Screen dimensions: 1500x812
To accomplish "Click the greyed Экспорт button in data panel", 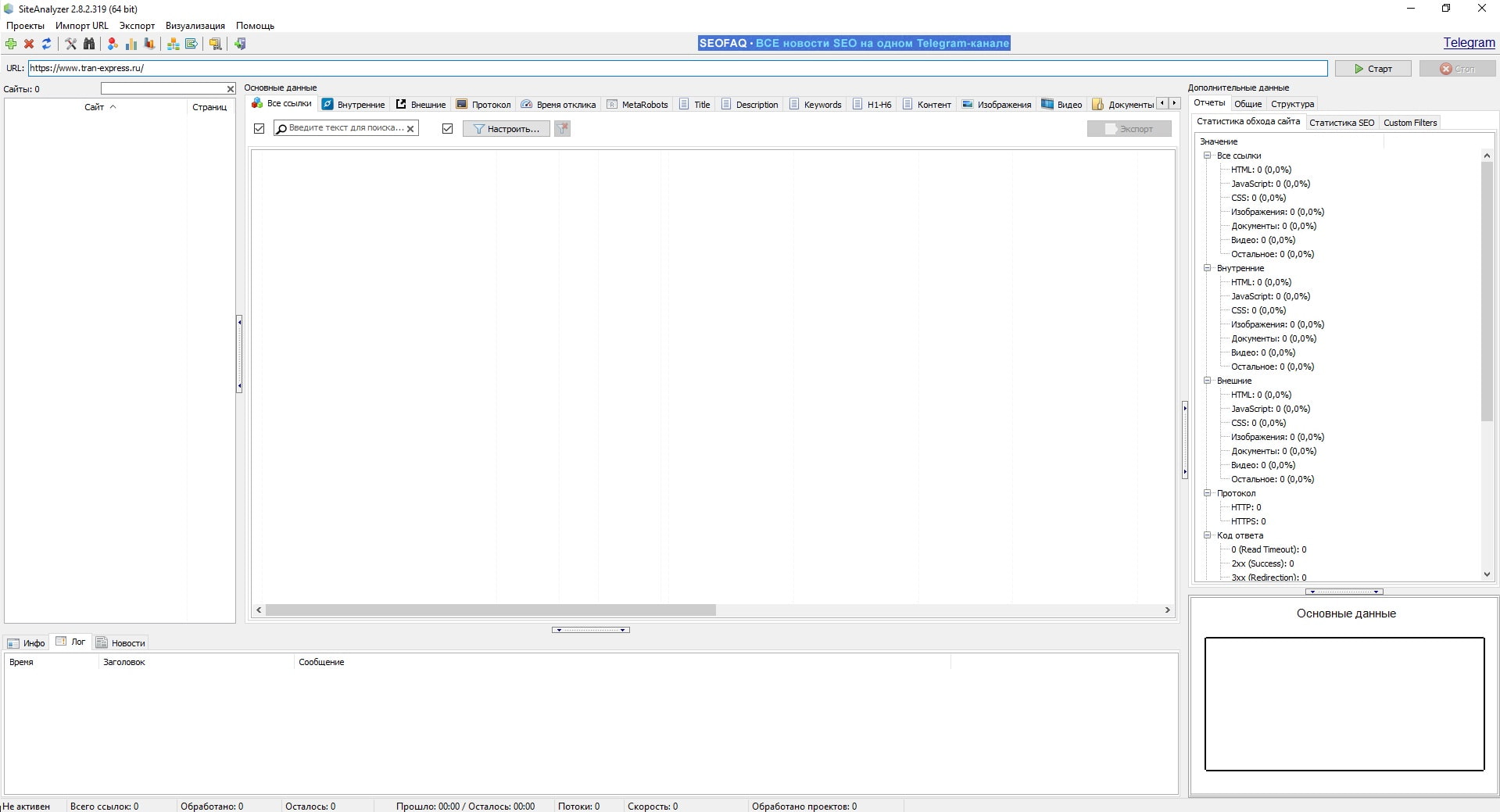I will pyautogui.click(x=1129, y=129).
